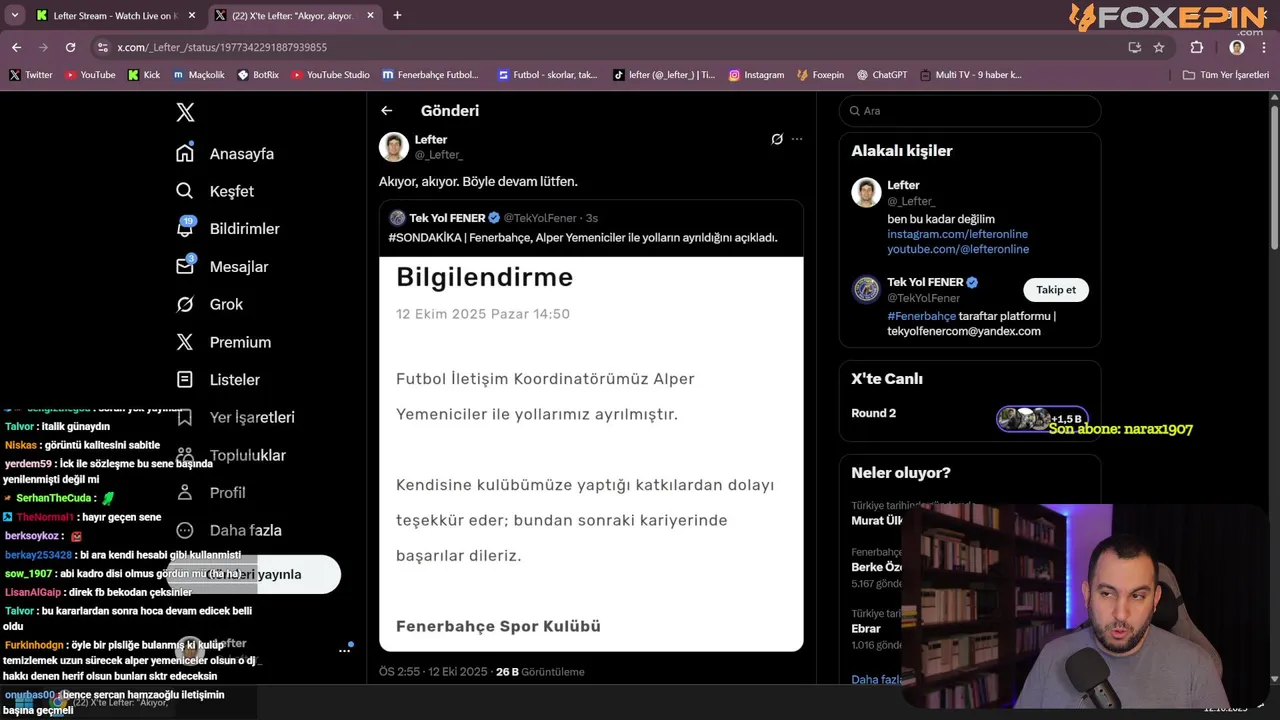
Task: Expand Daha fazla in sidebar
Action: coord(229,530)
